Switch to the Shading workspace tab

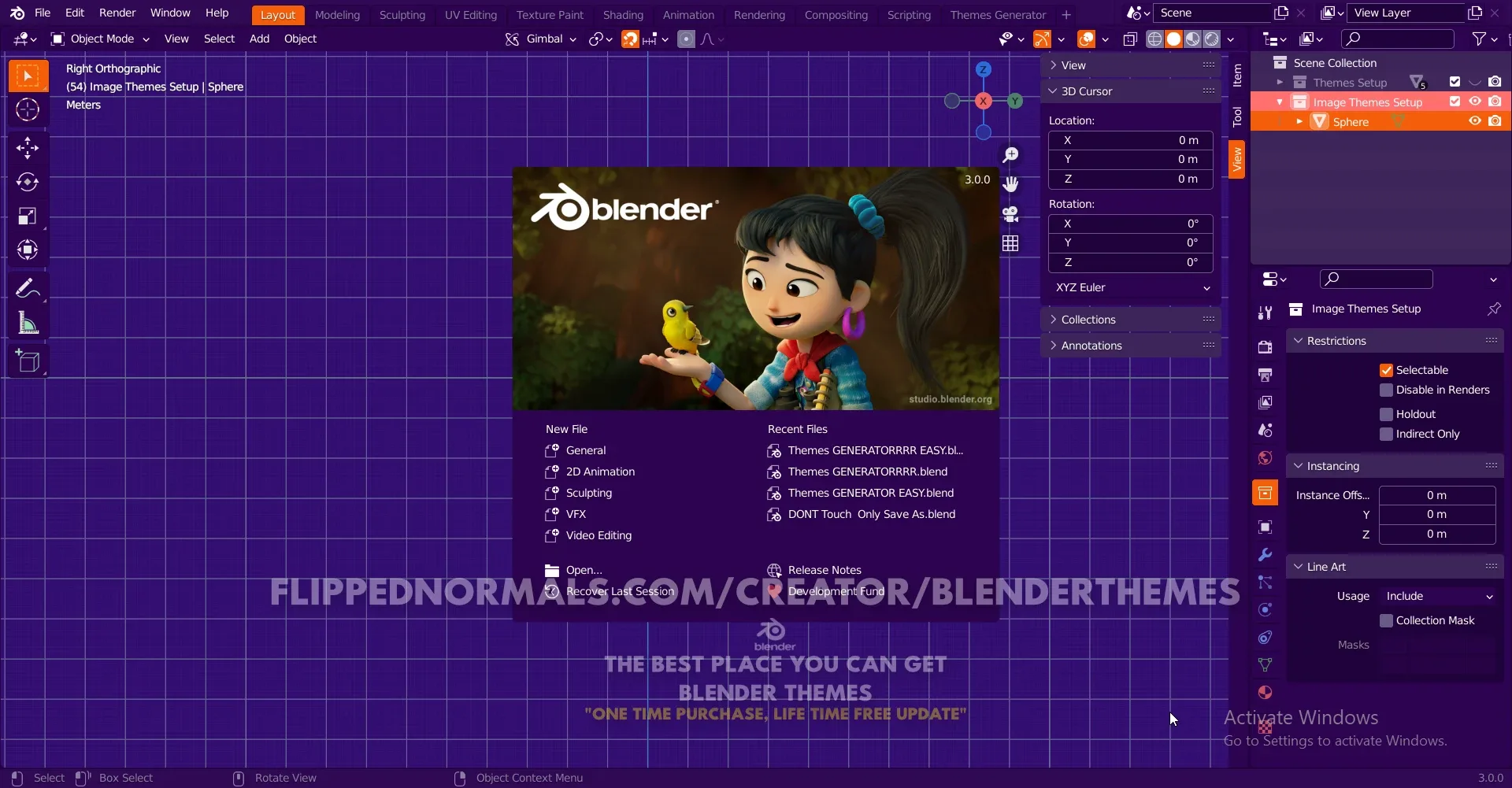tap(623, 15)
